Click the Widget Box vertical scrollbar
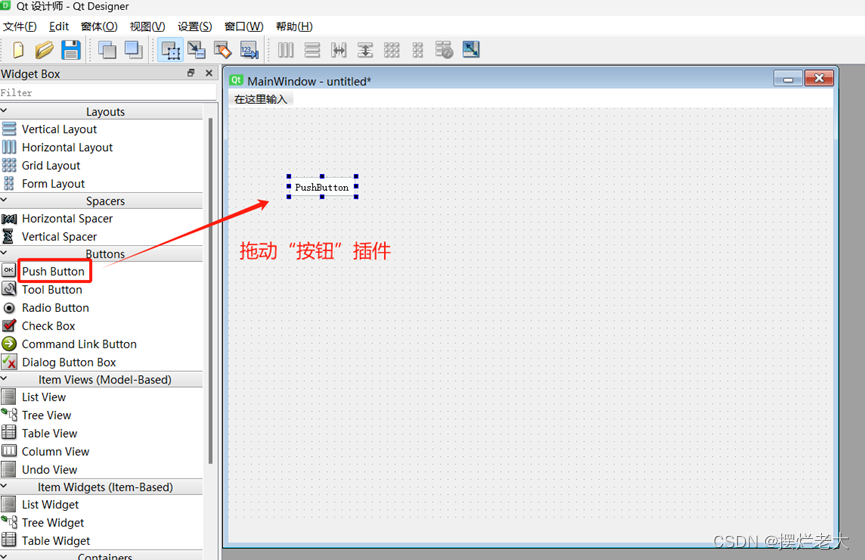 [210, 291]
